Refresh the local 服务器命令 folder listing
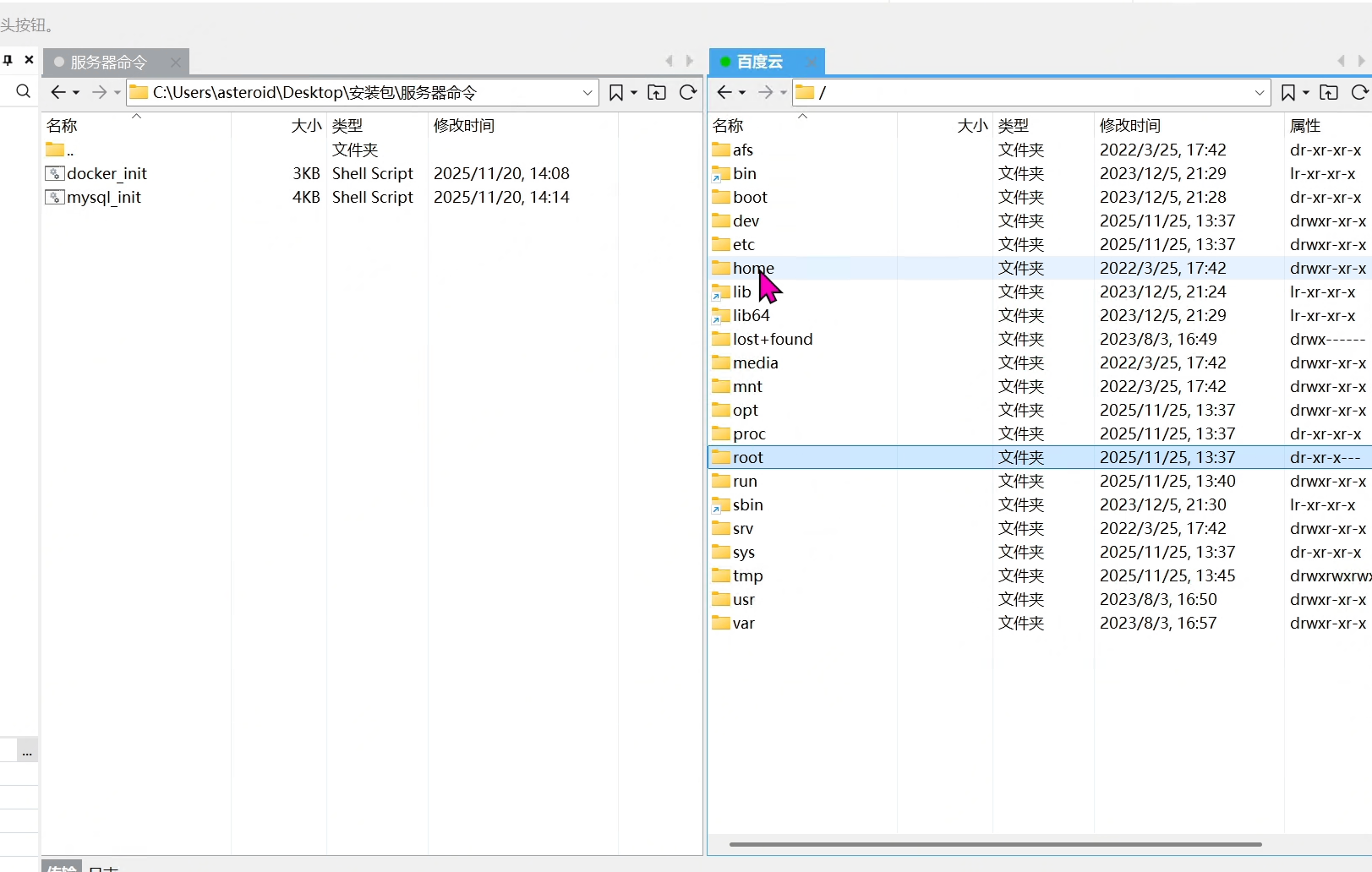The height and width of the screenshot is (872, 1372). point(688,92)
